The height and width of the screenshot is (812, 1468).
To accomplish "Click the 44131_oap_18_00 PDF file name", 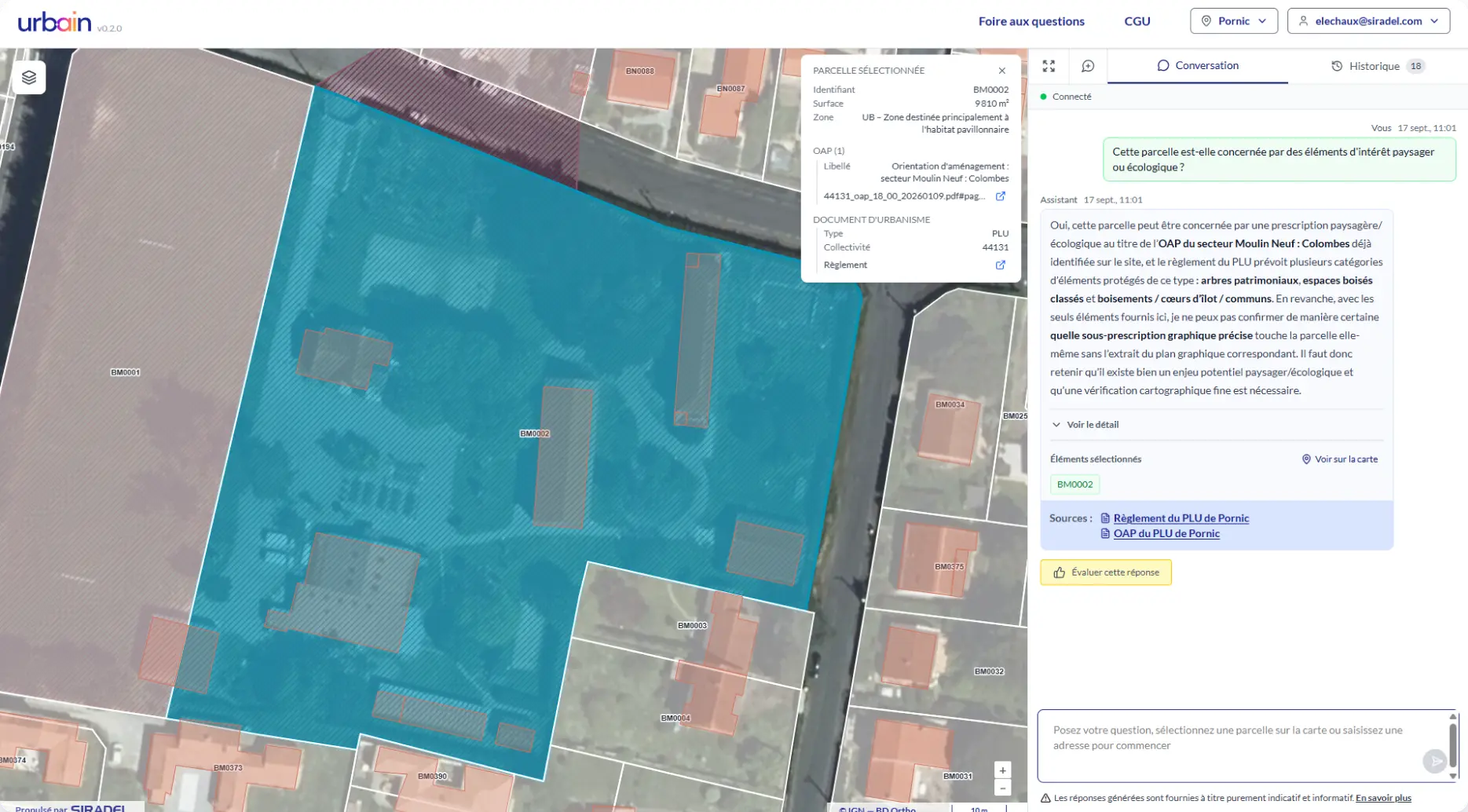I will 904,196.
